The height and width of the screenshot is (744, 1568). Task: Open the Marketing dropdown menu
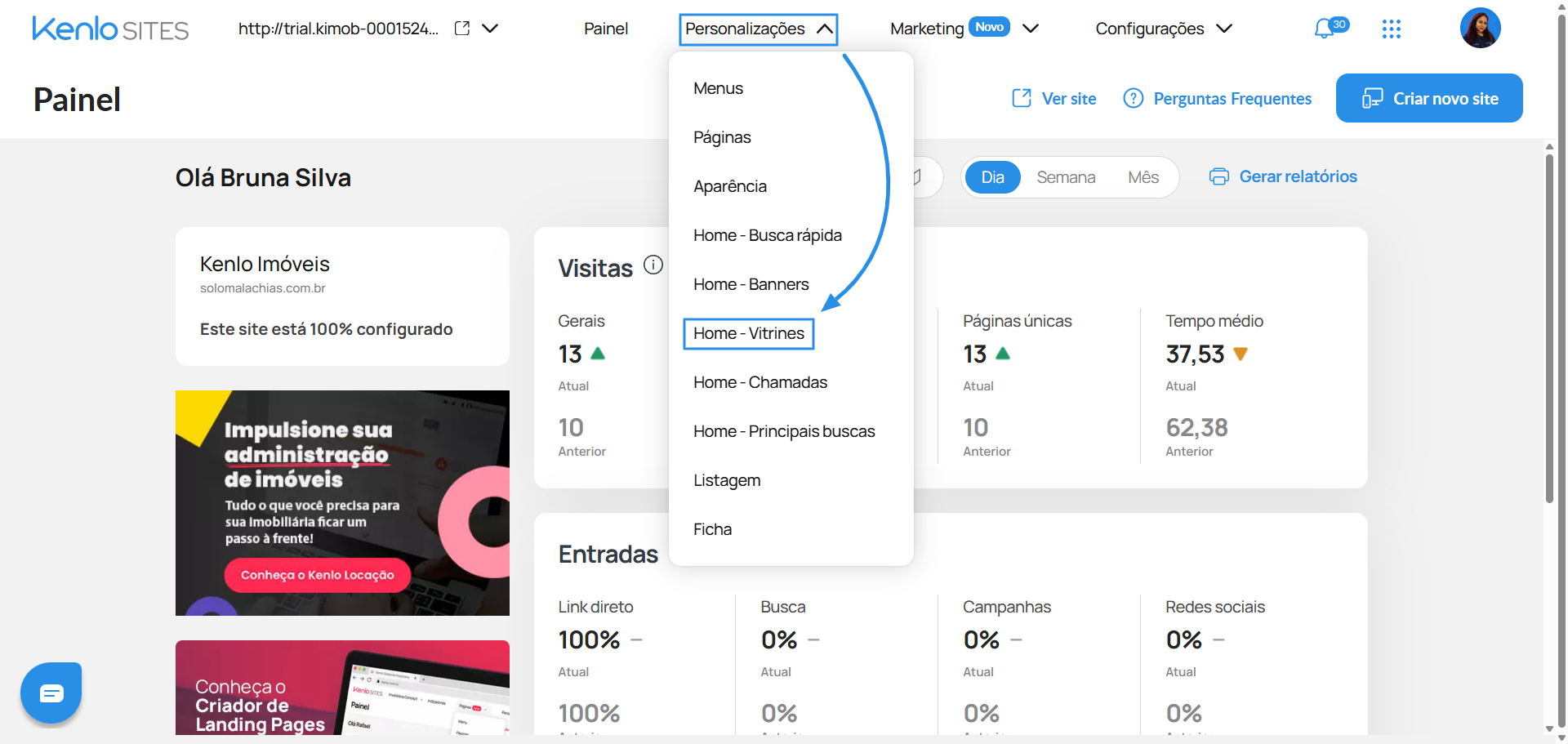964,29
